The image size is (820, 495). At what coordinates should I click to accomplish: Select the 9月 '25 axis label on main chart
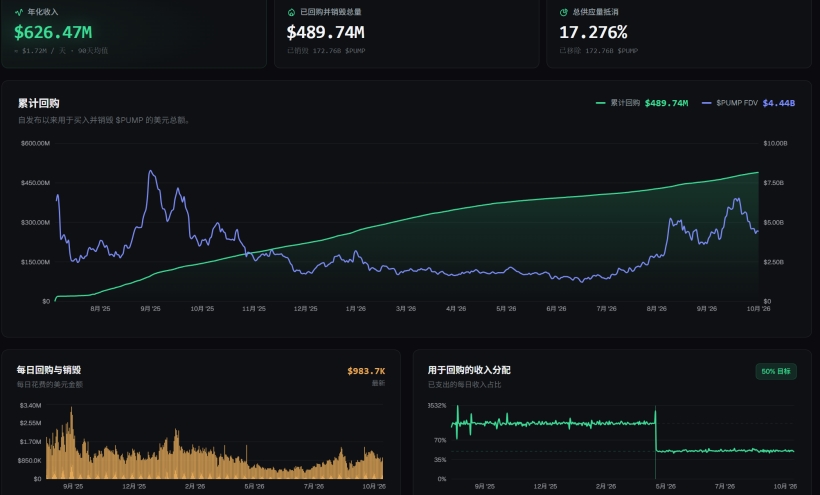(151, 309)
